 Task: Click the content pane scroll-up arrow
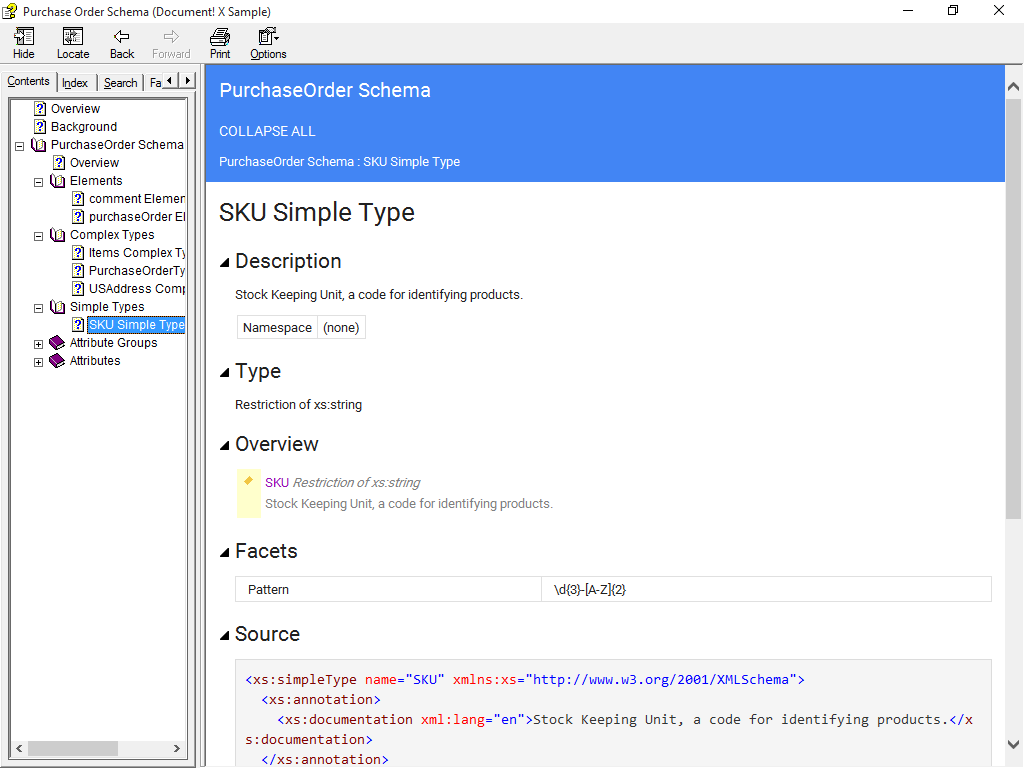(x=1013, y=86)
